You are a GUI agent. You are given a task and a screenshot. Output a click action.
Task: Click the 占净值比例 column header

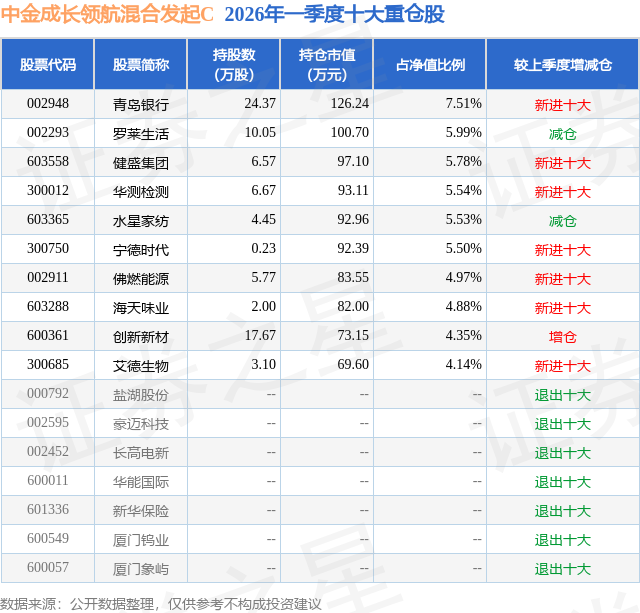430,64
